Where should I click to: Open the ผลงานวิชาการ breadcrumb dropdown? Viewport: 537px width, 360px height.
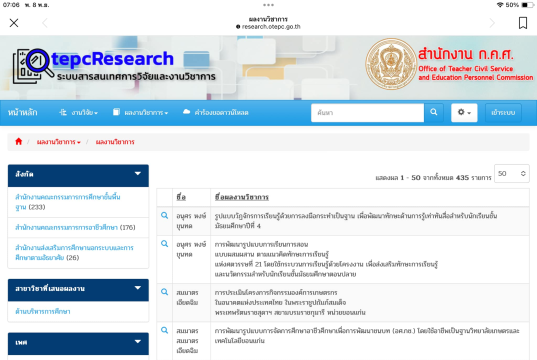pos(59,142)
